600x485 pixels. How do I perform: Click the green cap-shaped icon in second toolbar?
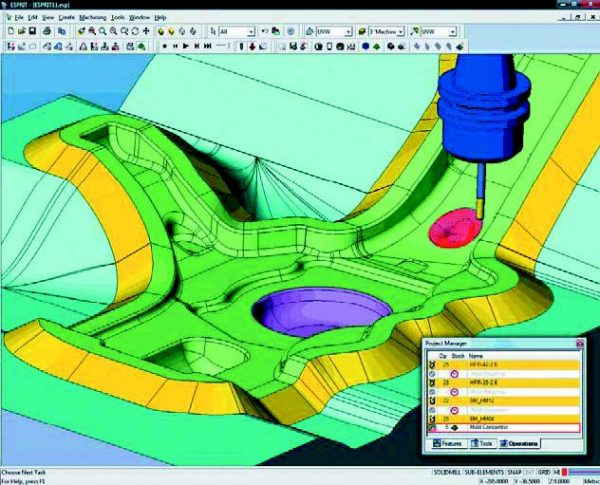[142, 47]
